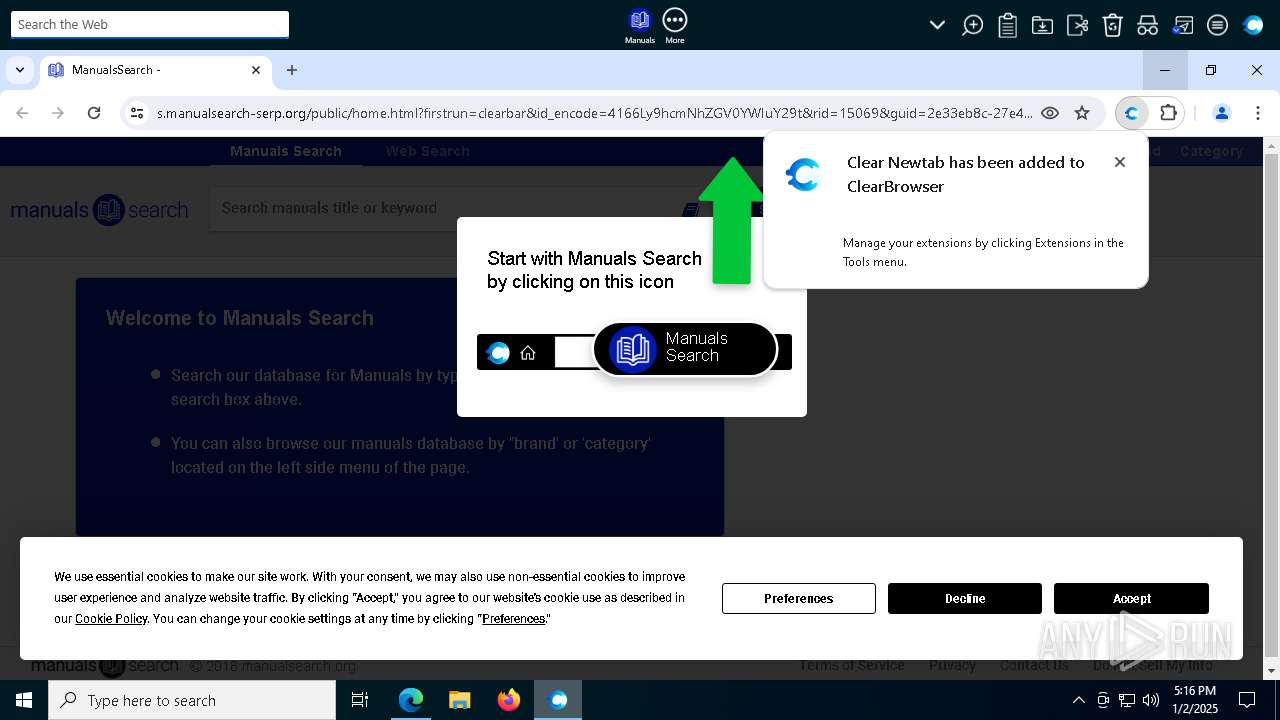Open the notification center icon
Screen dimensions: 1280x720
1247,700
